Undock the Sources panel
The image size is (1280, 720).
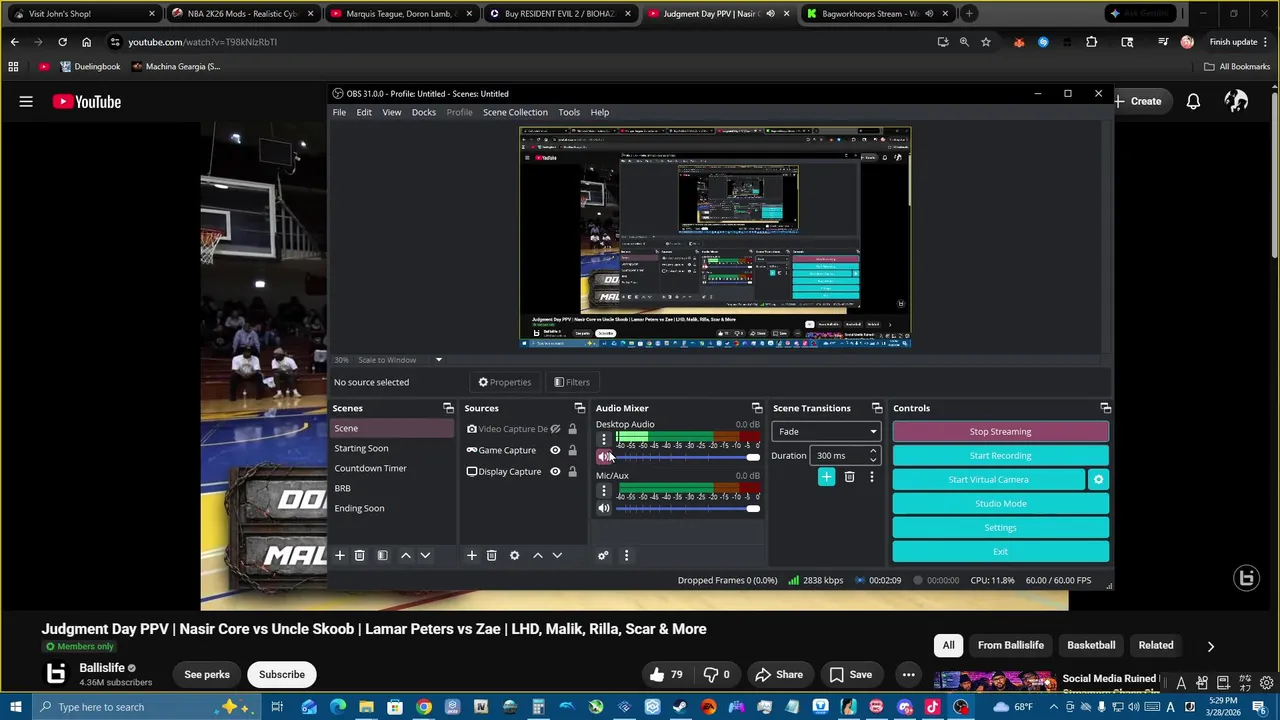coord(579,408)
